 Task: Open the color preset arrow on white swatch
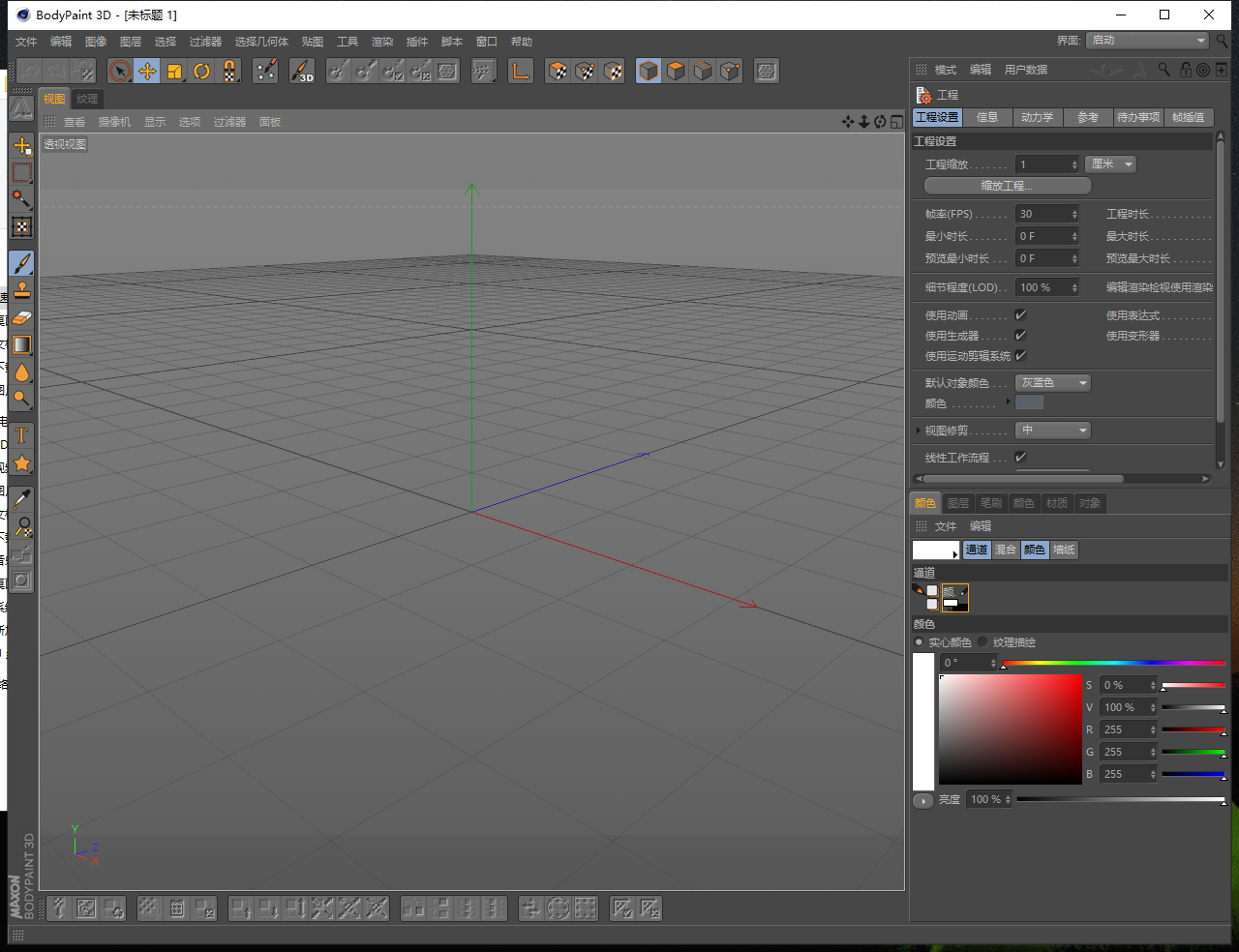[x=955, y=554]
